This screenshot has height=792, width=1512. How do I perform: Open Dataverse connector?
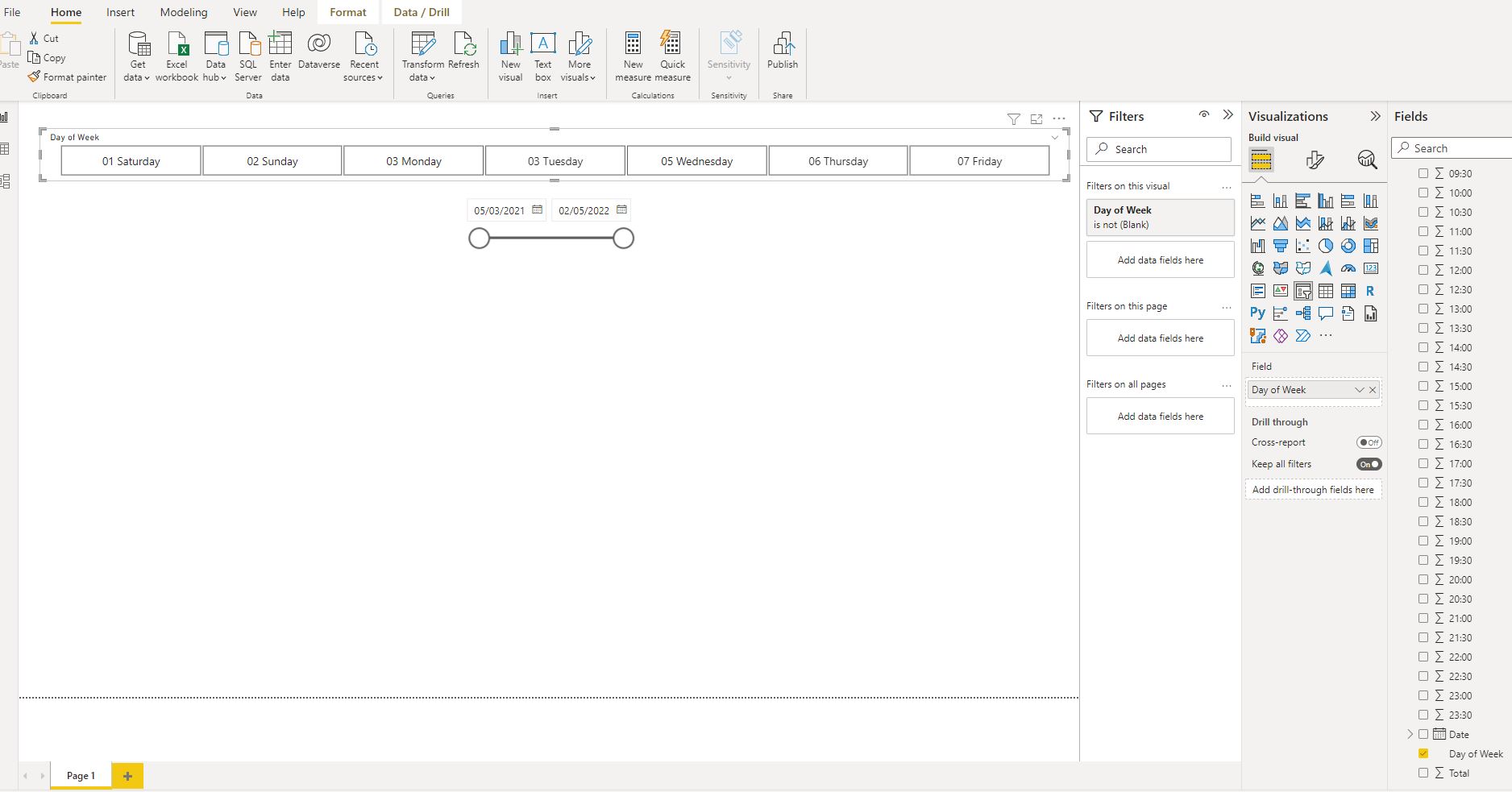click(x=319, y=51)
